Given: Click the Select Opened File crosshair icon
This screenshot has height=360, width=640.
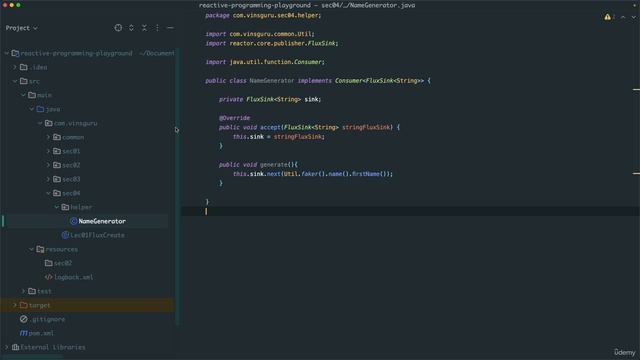Looking at the screenshot, I should [118, 28].
